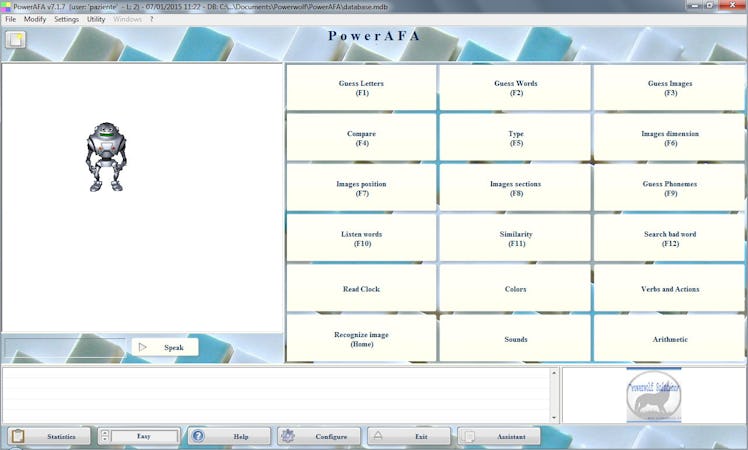Click the clipboard icon on Statistics button
The height and width of the screenshot is (450, 748).
(x=18, y=436)
